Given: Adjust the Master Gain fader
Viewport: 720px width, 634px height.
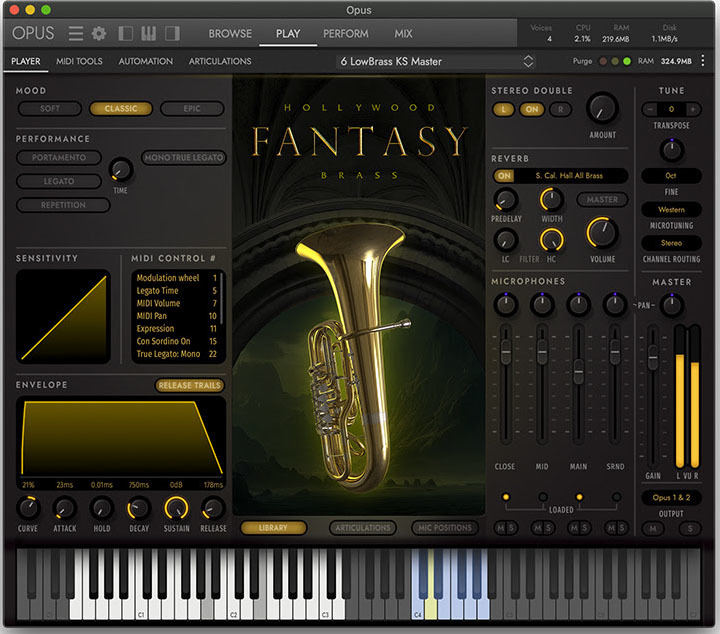Looking at the screenshot, I should click(652, 357).
